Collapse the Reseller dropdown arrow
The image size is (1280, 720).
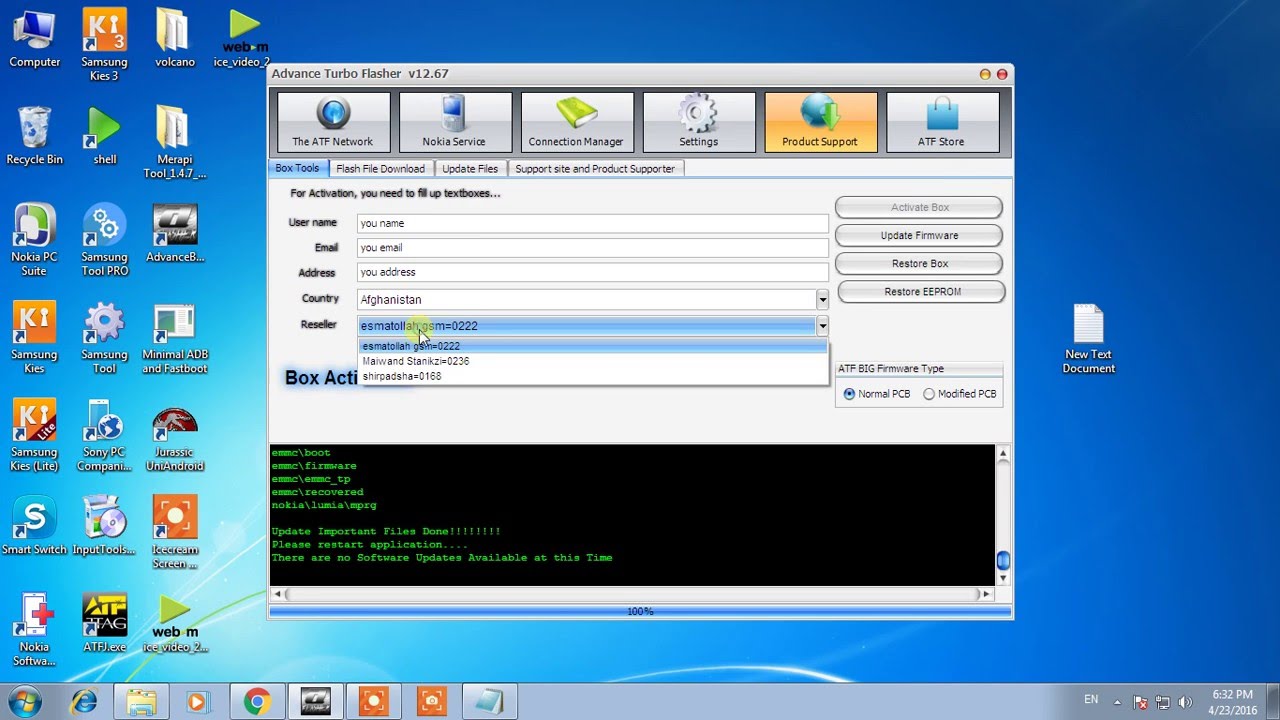point(822,325)
